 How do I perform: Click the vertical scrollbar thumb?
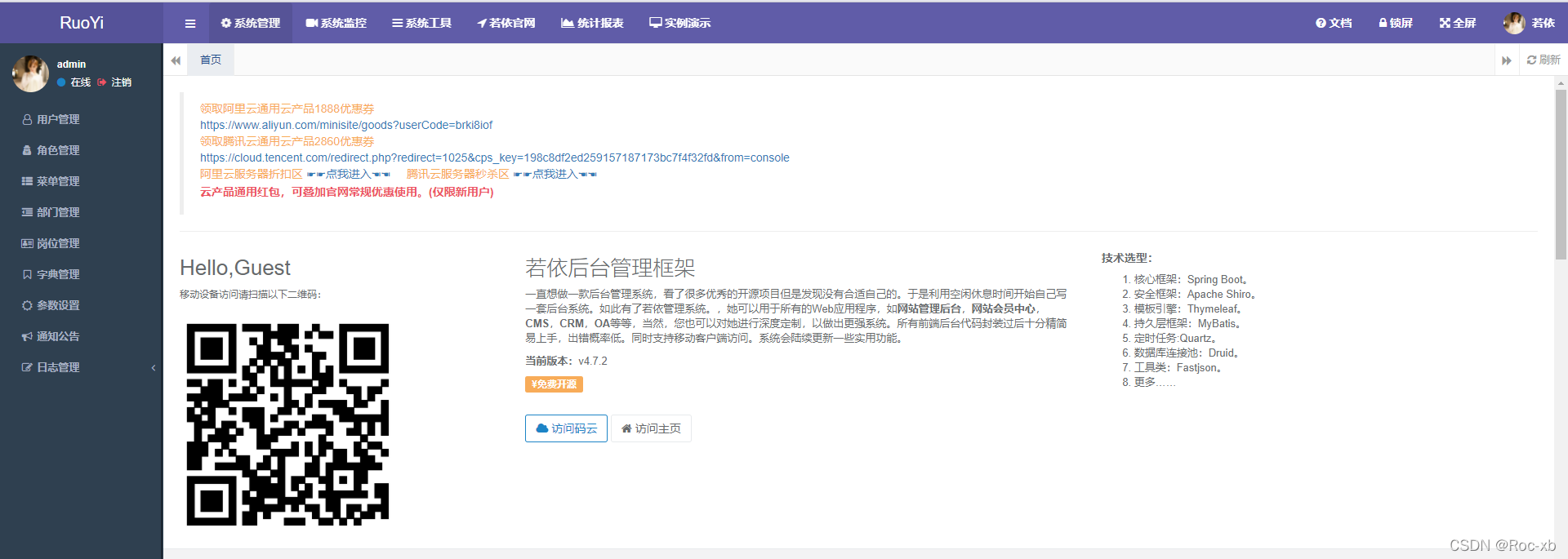pos(1561,174)
